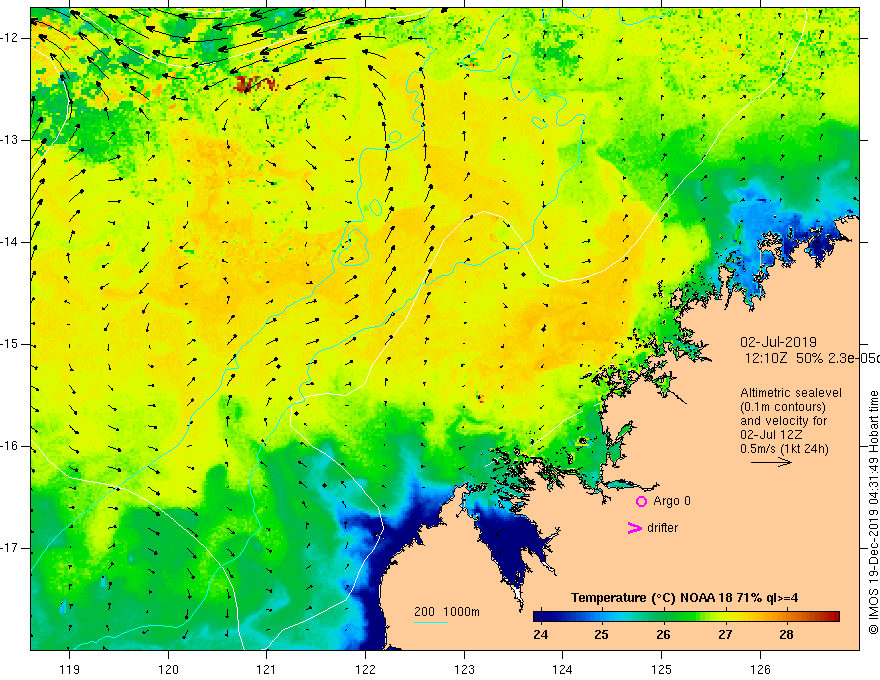
Task: Click the 'Argo 0' label
Action: point(672,501)
